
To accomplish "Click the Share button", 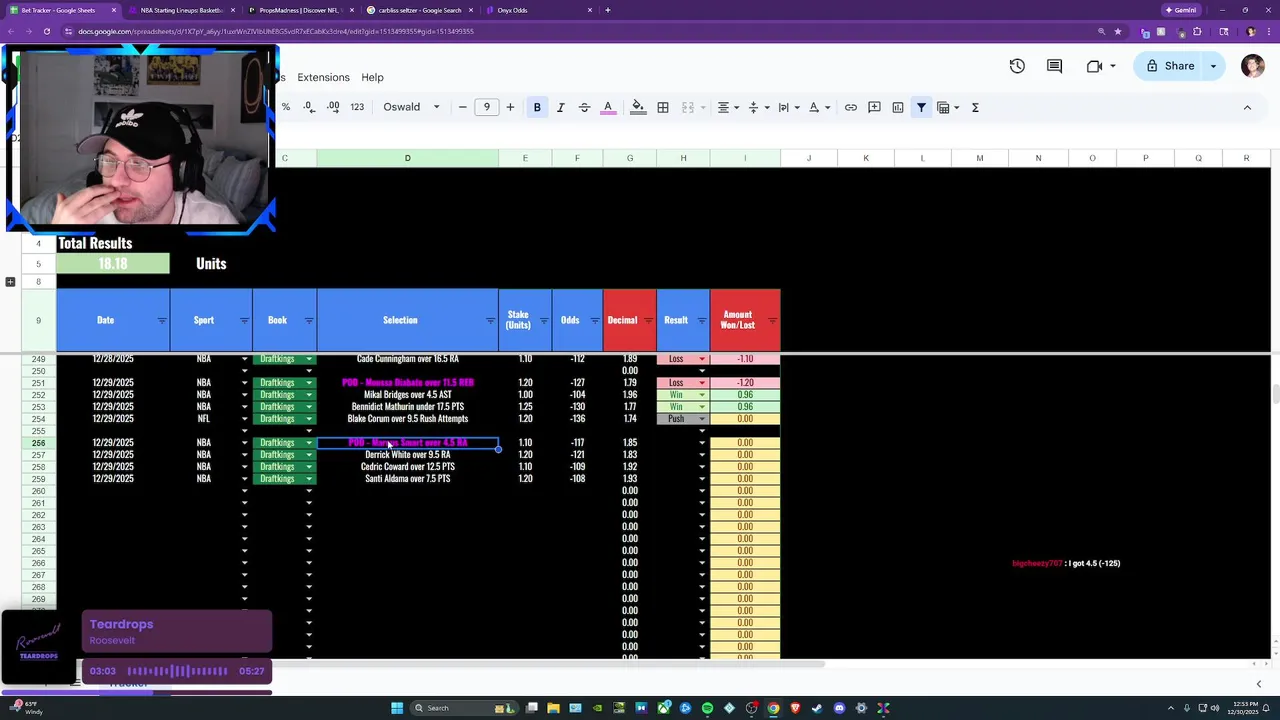I will (1170, 66).
